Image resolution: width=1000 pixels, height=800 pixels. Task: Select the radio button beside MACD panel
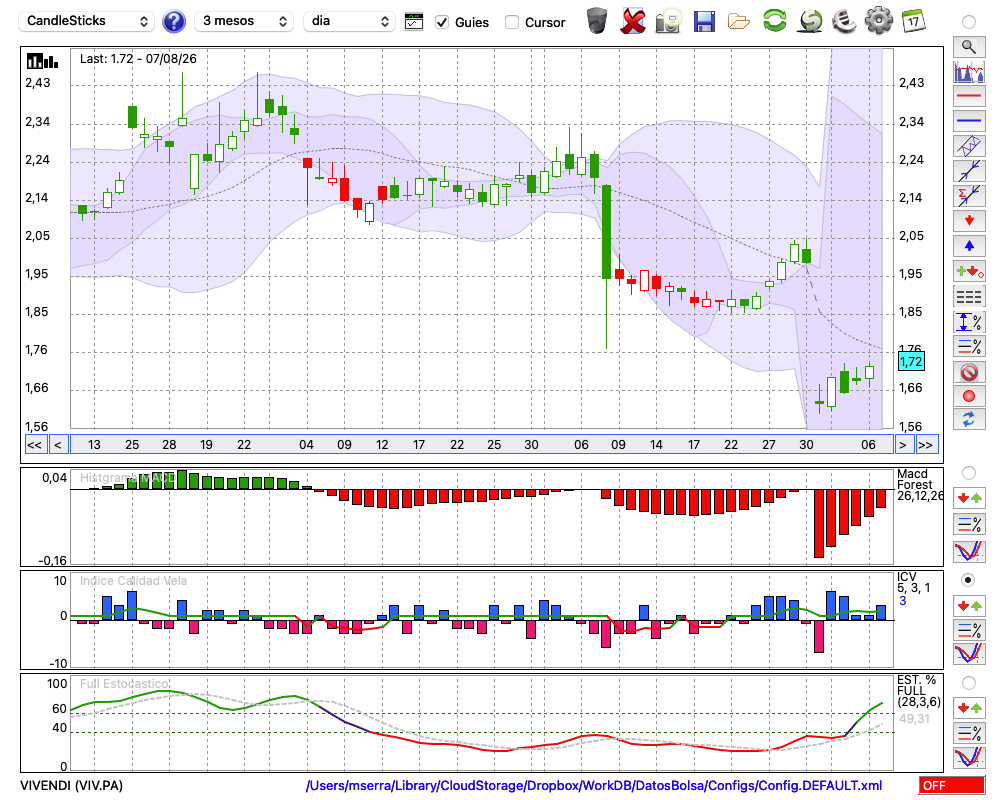point(968,473)
